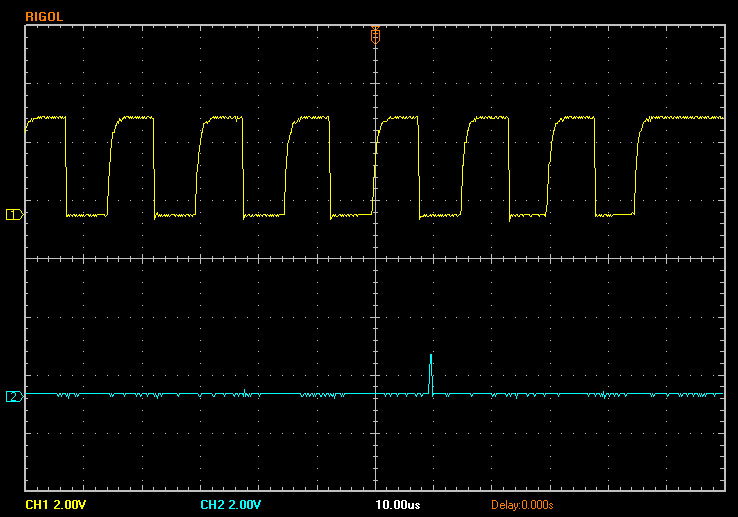The height and width of the screenshot is (517, 738).
Task: Click the base of the cyan CH2 spike
Action: tap(431, 393)
